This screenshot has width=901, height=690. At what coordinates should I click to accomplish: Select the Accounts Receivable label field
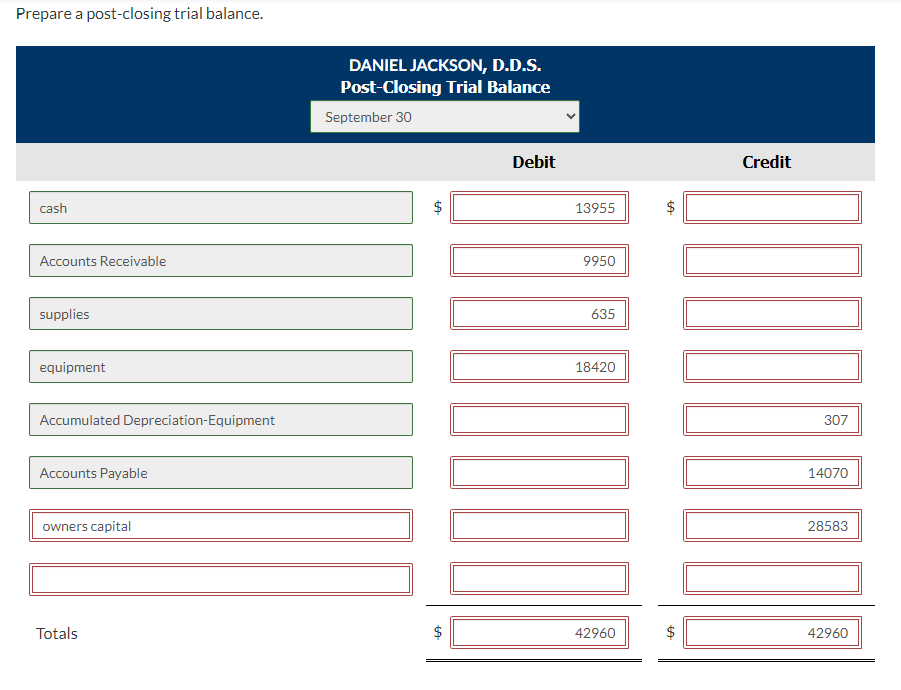[x=220, y=260]
